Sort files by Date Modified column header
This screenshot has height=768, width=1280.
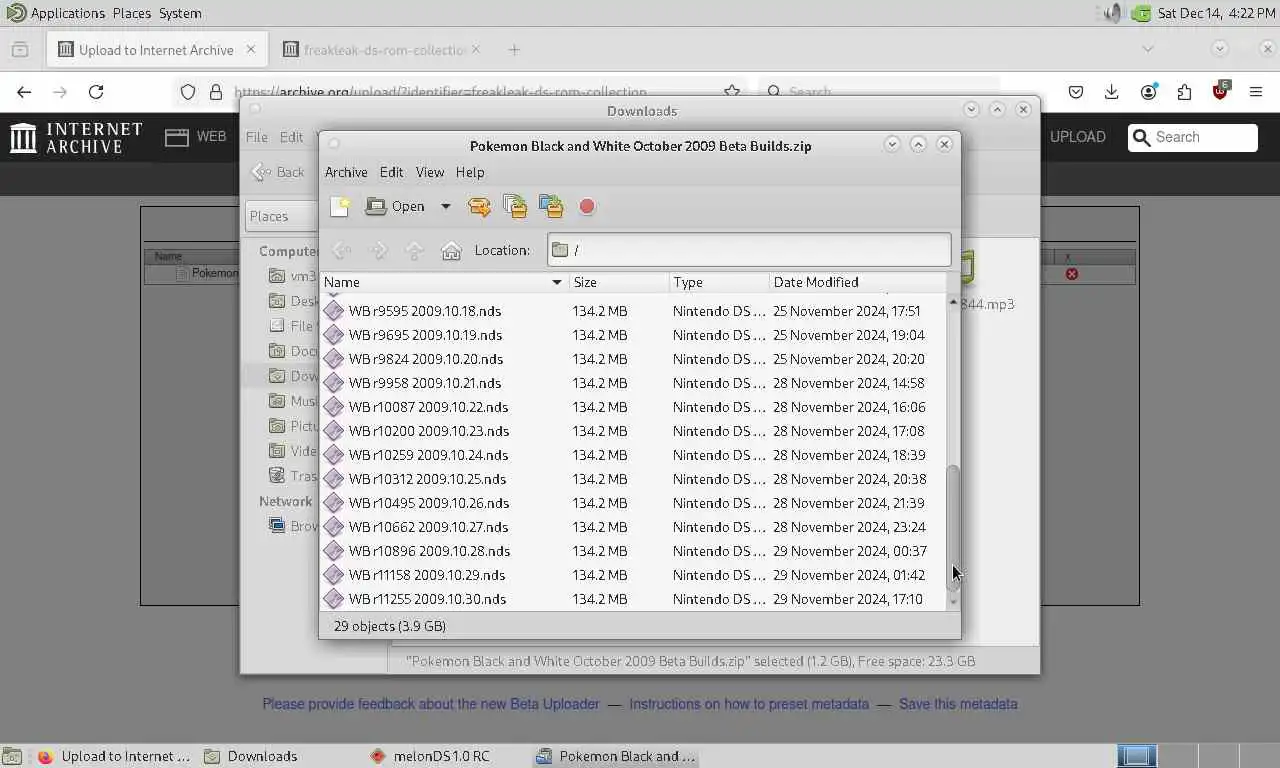coord(857,282)
